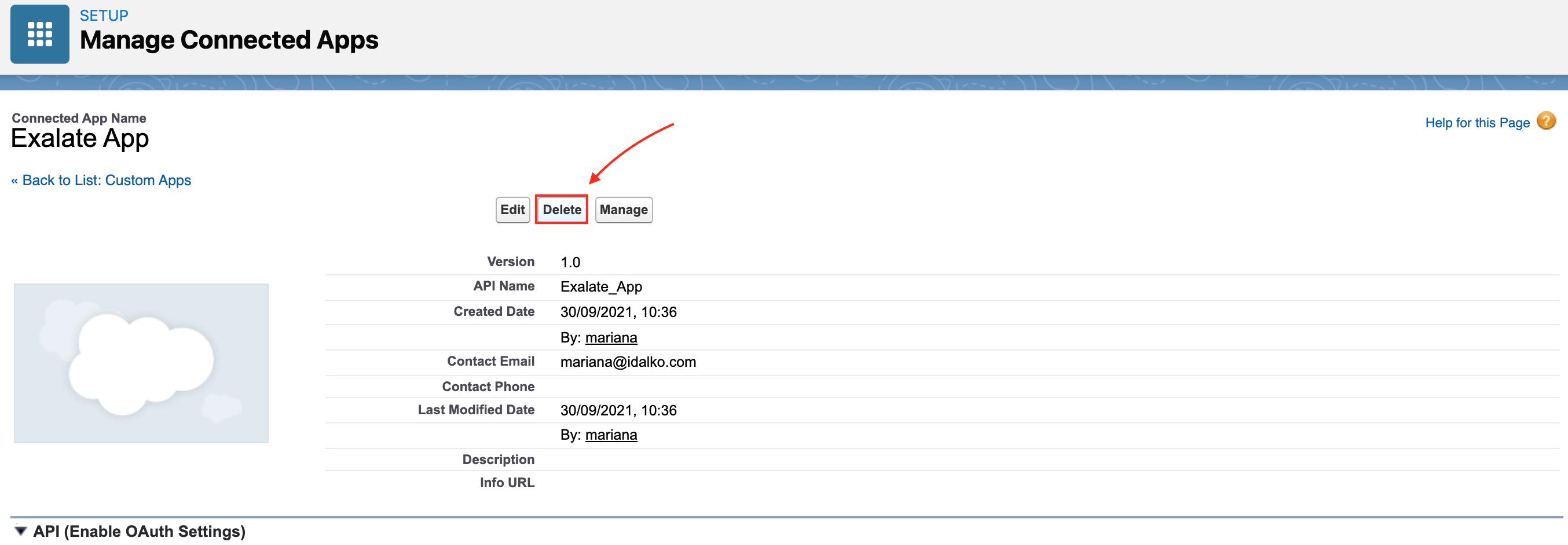
Task: Open the Manage button
Action: [624, 210]
